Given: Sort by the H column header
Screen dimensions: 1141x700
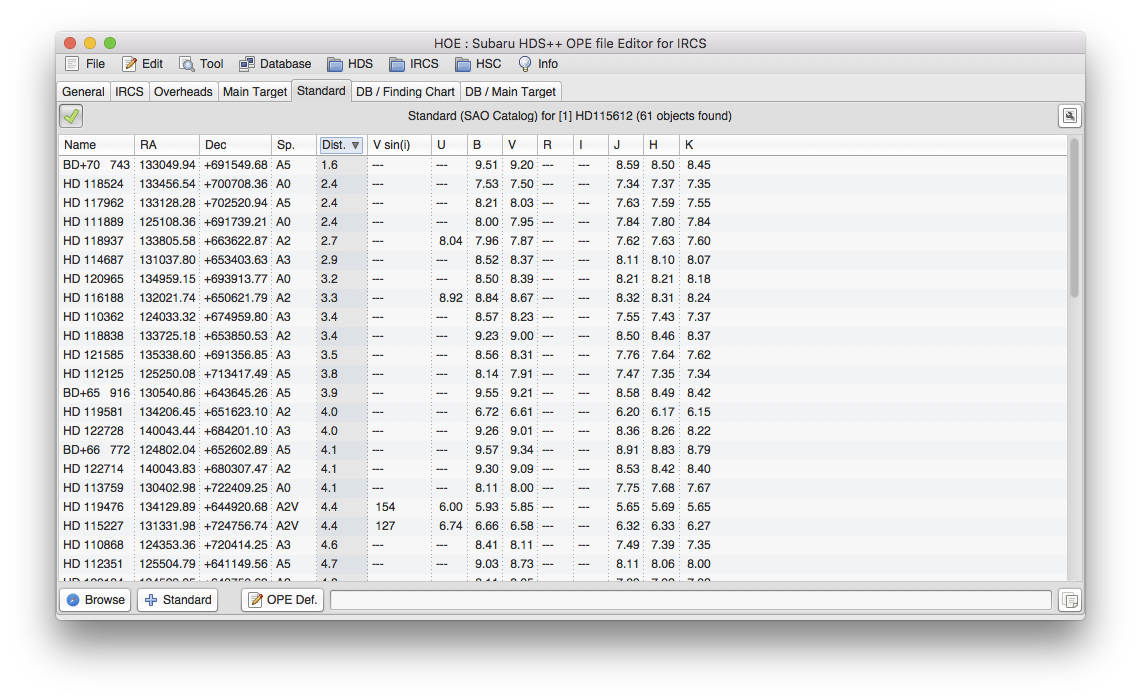Looking at the screenshot, I should coord(661,145).
